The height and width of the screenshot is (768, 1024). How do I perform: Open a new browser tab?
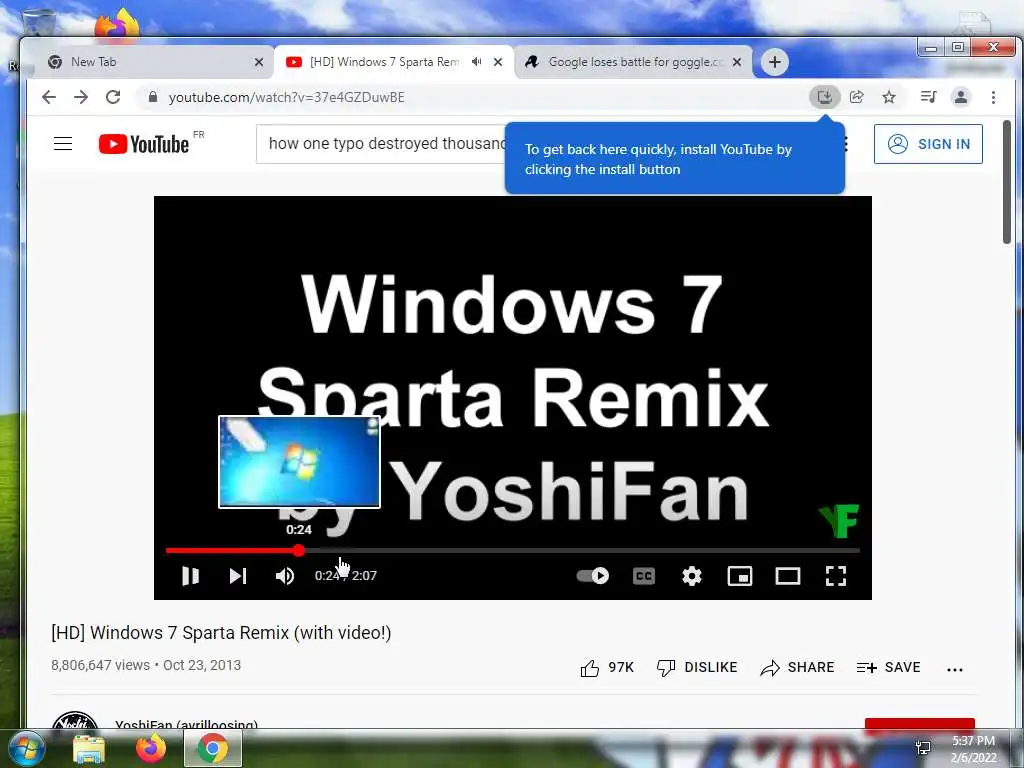click(x=775, y=62)
